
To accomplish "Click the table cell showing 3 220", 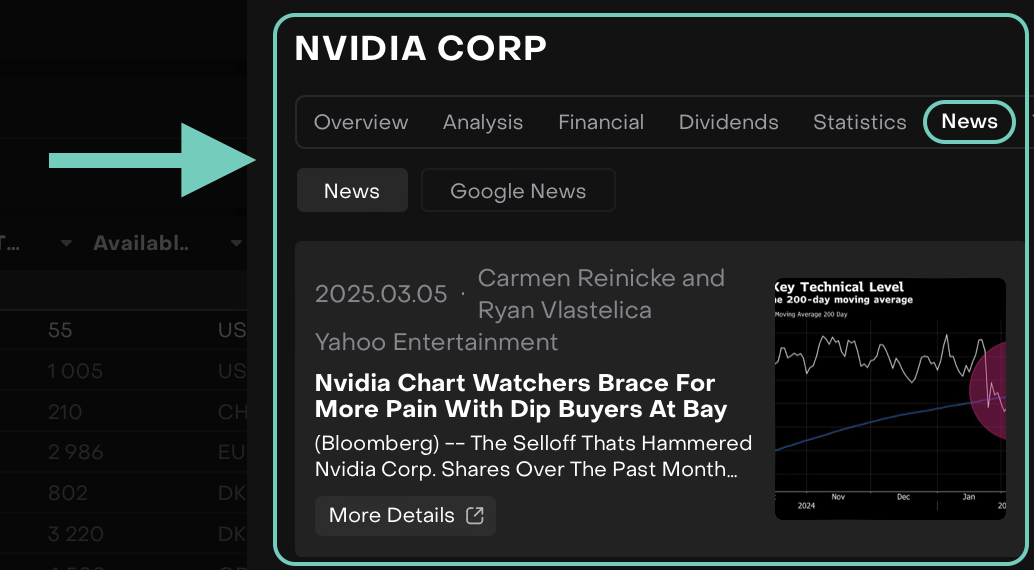I will coord(75,533).
